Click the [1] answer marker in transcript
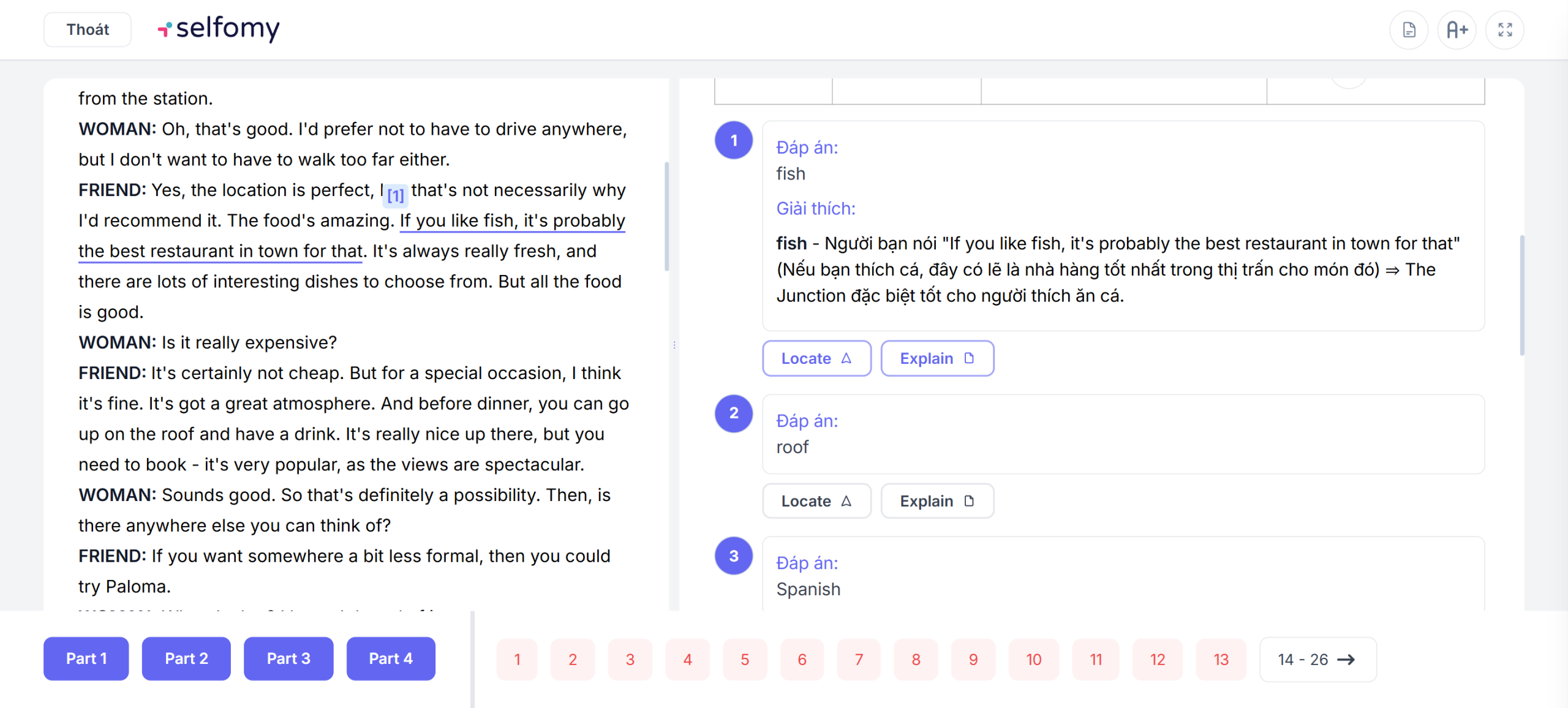The image size is (1568, 708). (x=396, y=195)
